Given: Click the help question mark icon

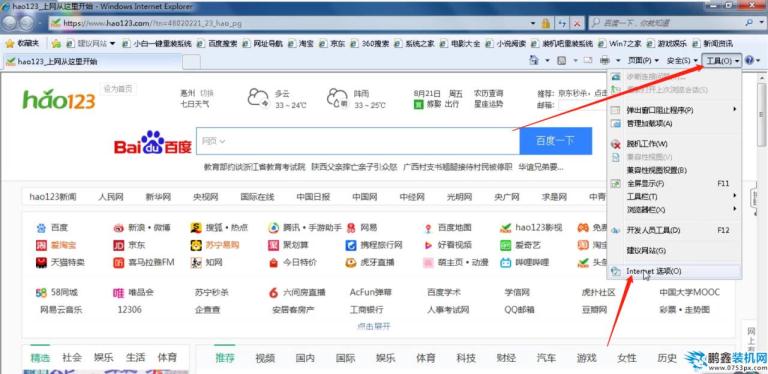Looking at the screenshot, I should [749, 60].
